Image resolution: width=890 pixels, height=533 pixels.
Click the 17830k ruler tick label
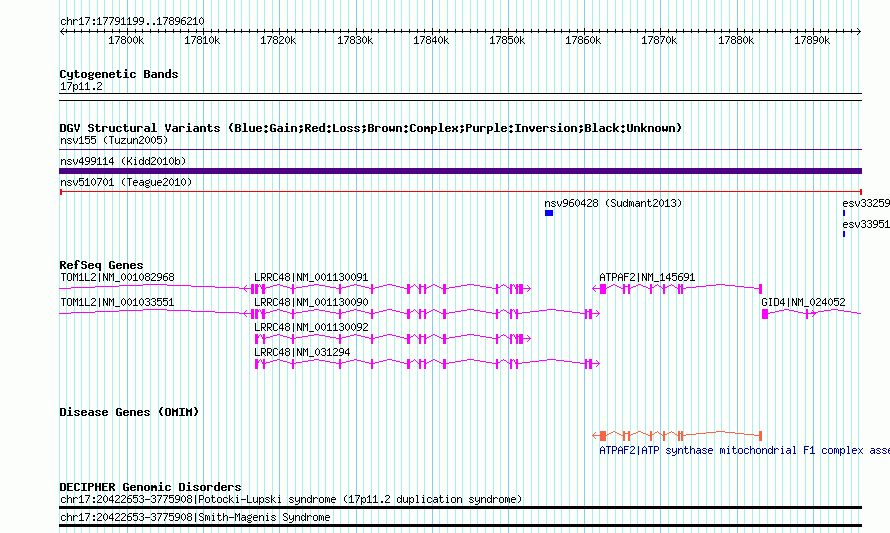click(x=355, y=41)
